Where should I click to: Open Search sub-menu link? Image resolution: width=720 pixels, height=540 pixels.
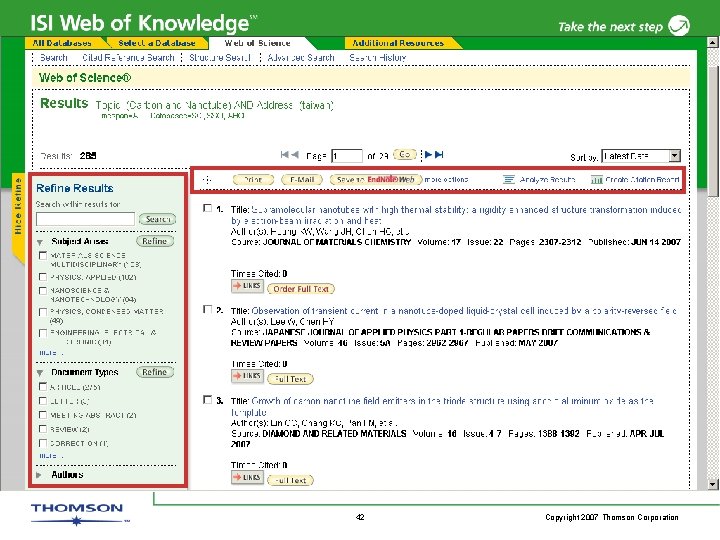tap(54, 57)
